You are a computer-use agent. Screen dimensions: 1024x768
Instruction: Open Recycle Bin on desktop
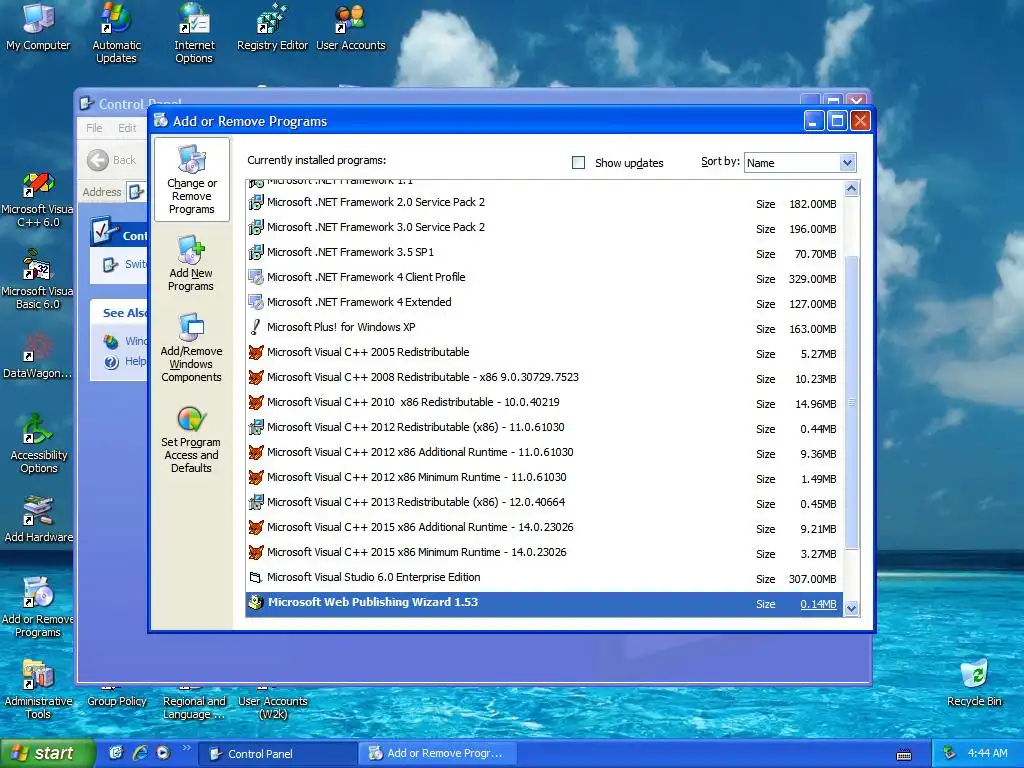click(974, 682)
